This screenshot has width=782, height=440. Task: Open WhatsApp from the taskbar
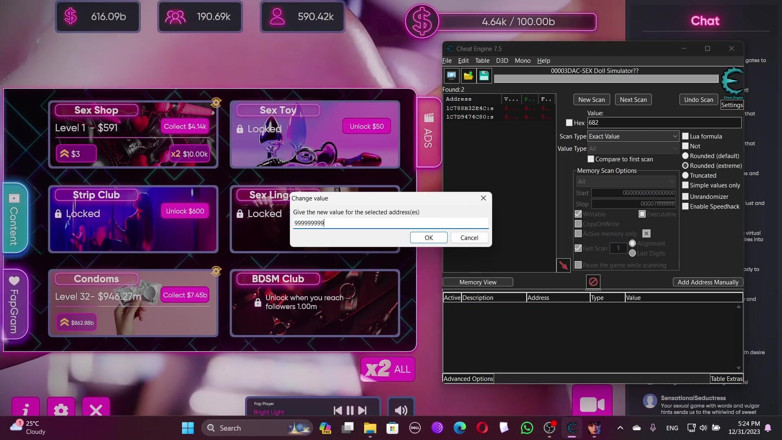[527, 428]
